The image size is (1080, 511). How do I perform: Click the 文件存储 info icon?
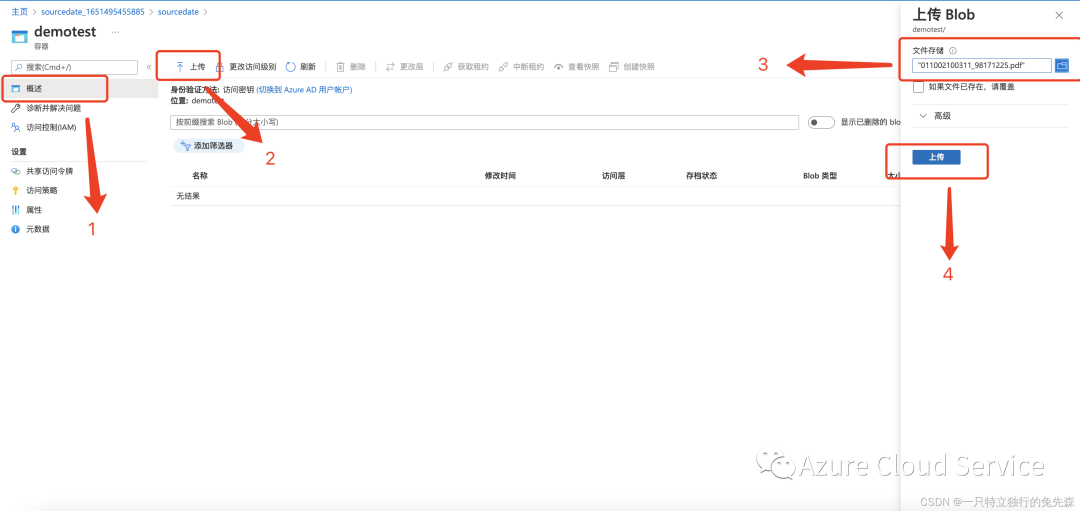[953, 51]
